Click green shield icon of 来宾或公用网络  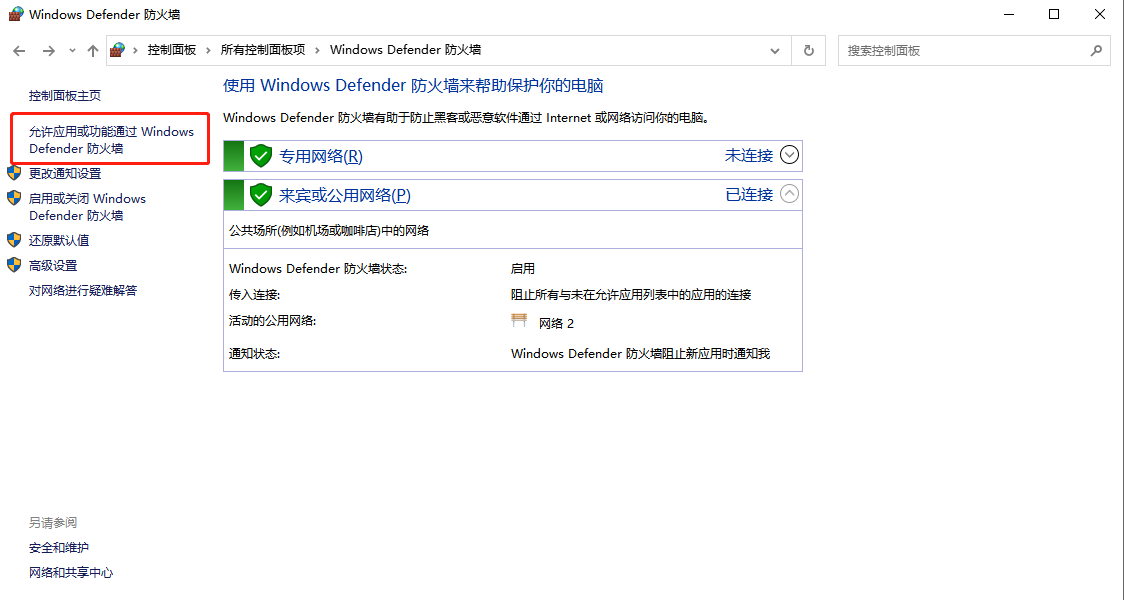(261, 194)
